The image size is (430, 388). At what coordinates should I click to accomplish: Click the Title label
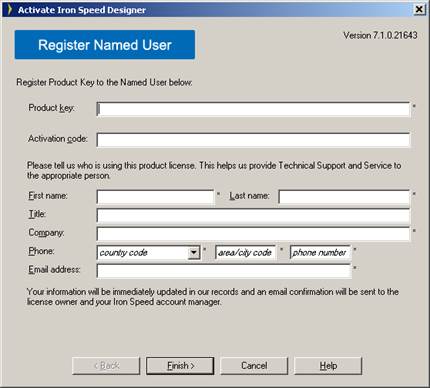pyautogui.click(x=37, y=214)
